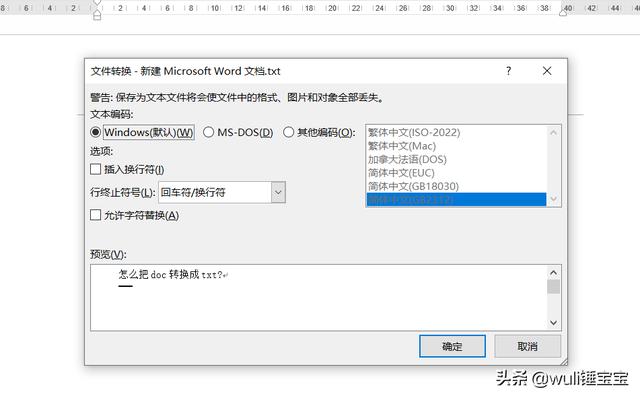Image resolution: width=640 pixels, height=398 pixels.
Task: Select the Windows (默认) encoding radio button
Action: (x=96, y=132)
